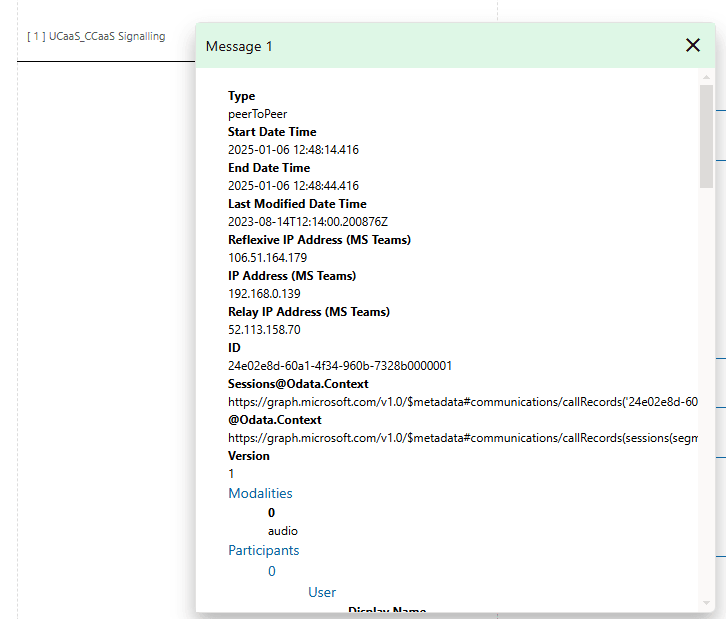Click the bold 0 index under Modalities
726x619 pixels.
click(x=271, y=513)
